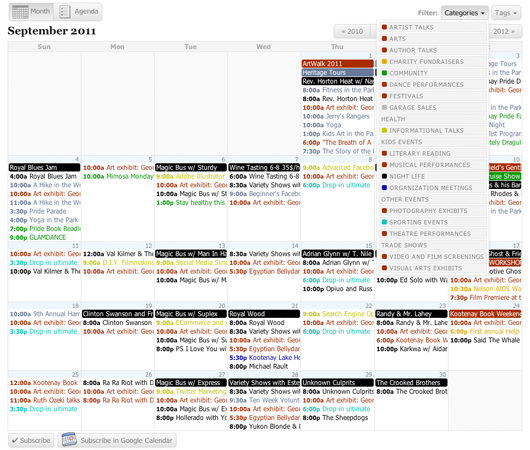Viewport: 530px width, 450px height.
Task: Select Organization Meetings blue category marker
Action: [384, 188]
